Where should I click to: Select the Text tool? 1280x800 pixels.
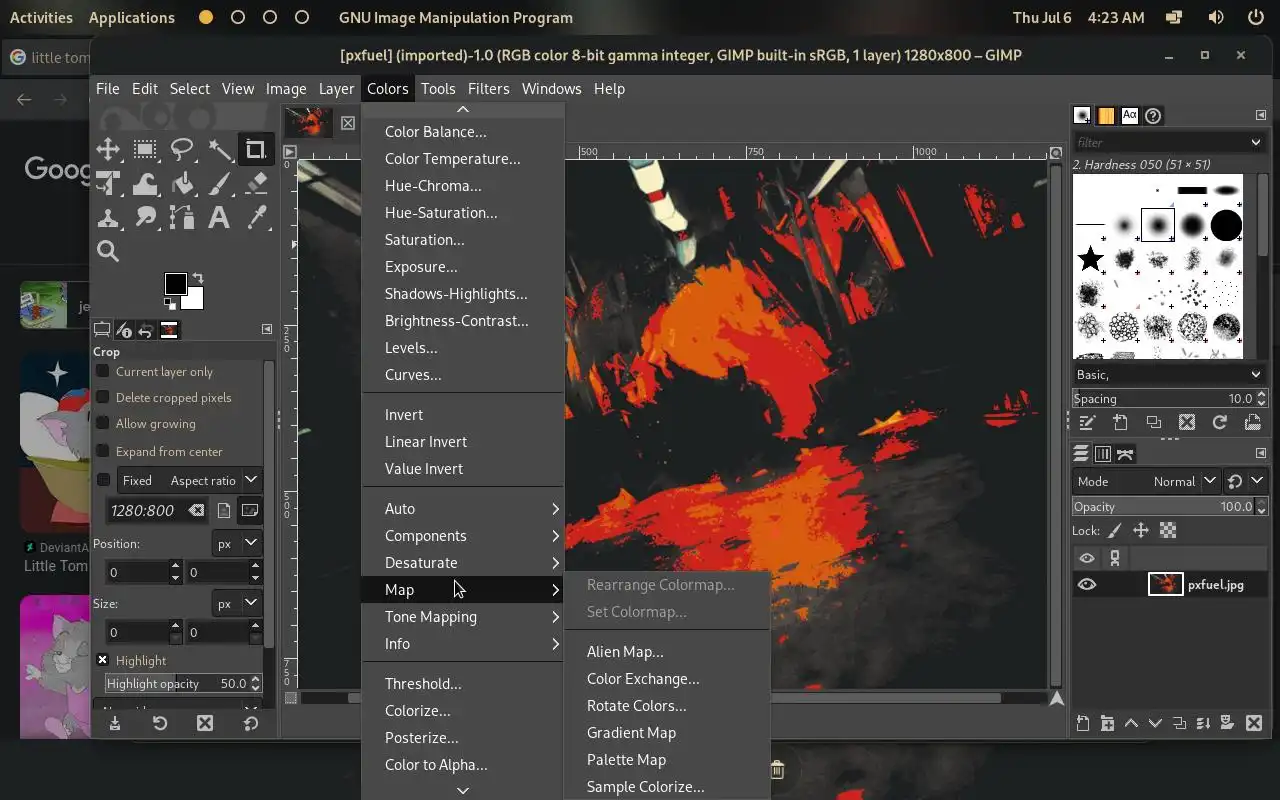tap(219, 217)
